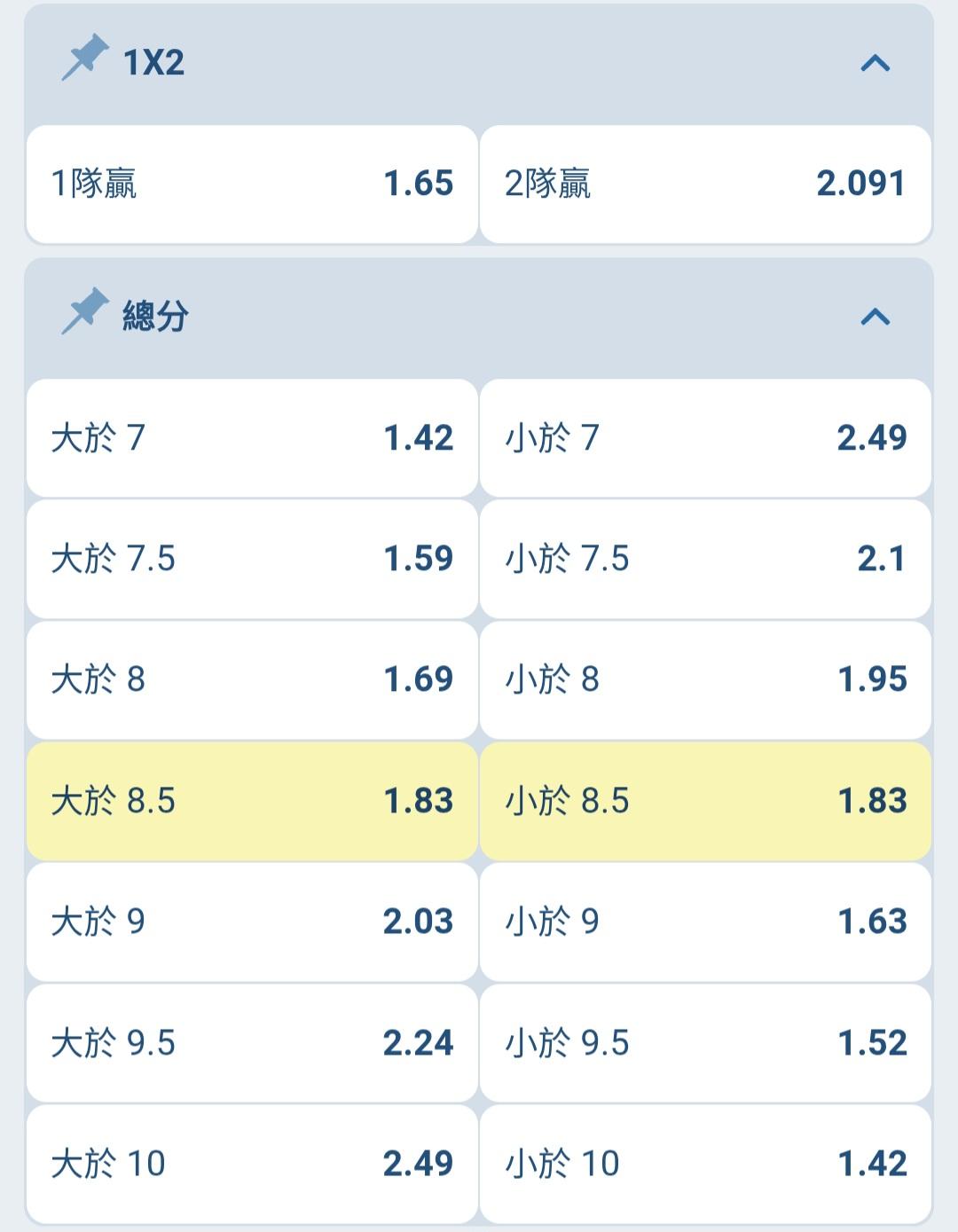Screen dimensions: 958x1232
Task: Pick 小於 10 at 1.42
Action: tap(705, 1164)
